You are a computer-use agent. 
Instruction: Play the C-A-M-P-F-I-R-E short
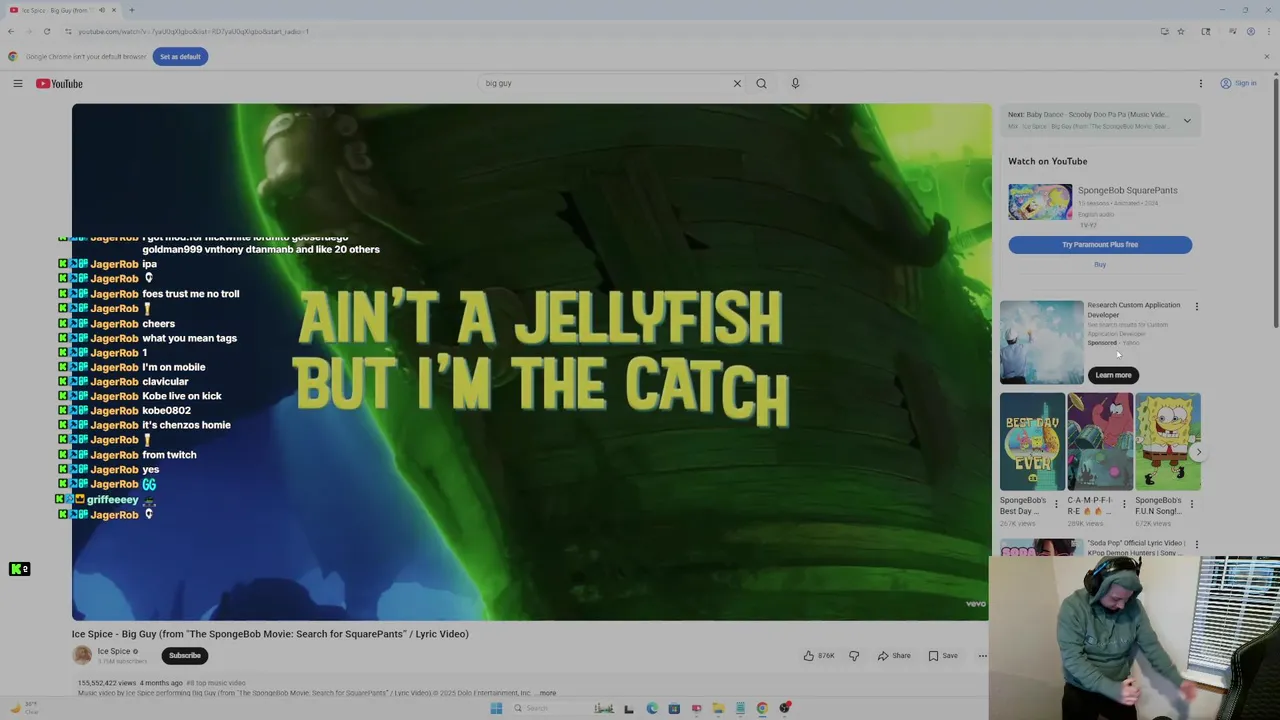pyautogui.click(x=1100, y=442)
